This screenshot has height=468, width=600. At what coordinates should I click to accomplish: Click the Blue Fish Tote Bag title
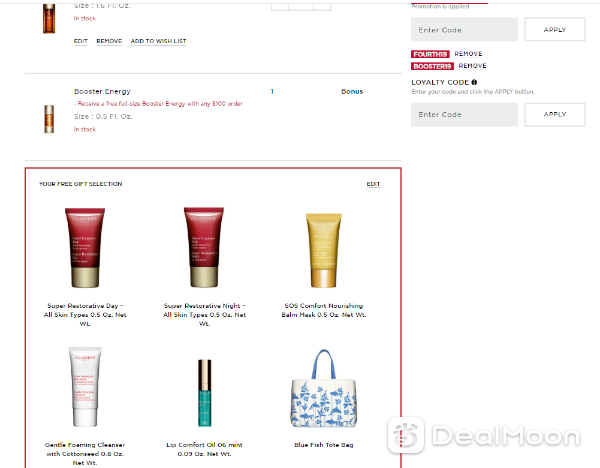tap(324, 445)
